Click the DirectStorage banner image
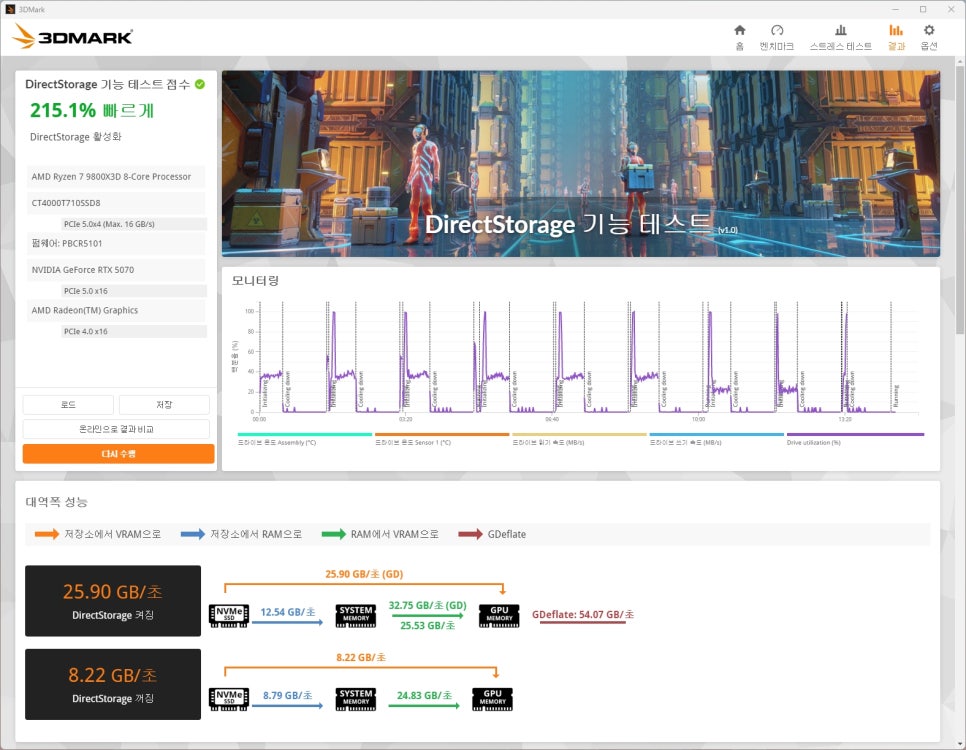The image size is (966, 750). tap(580, 163)
